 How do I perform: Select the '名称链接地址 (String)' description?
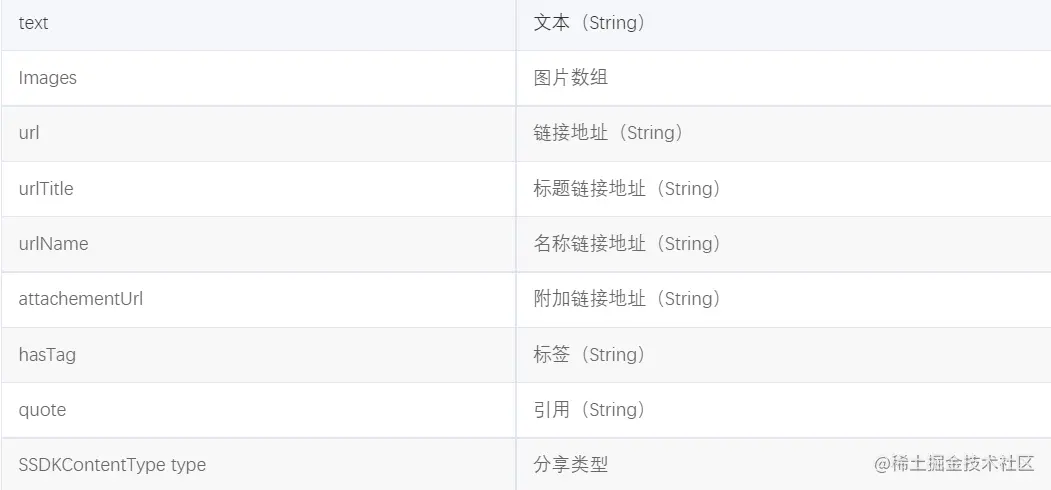(x=627, y=243)
